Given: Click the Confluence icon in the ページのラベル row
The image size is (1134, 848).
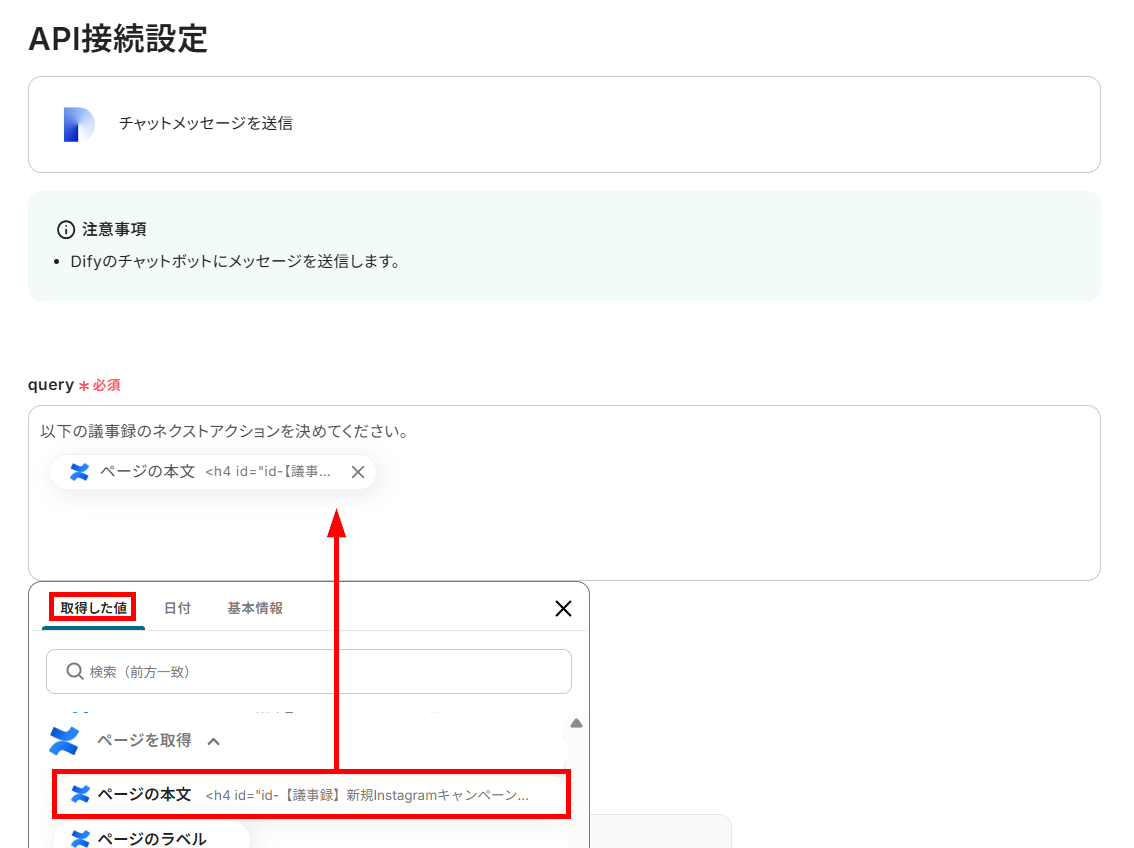Looking at the screenshot, I should point(80,839).
